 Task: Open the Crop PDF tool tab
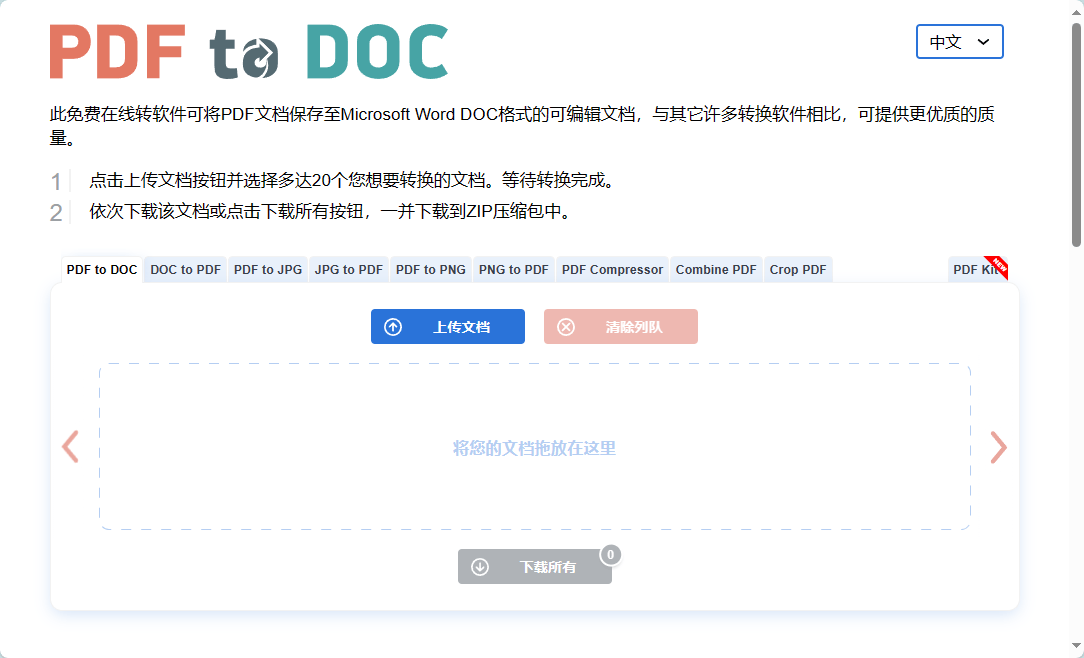797,269
